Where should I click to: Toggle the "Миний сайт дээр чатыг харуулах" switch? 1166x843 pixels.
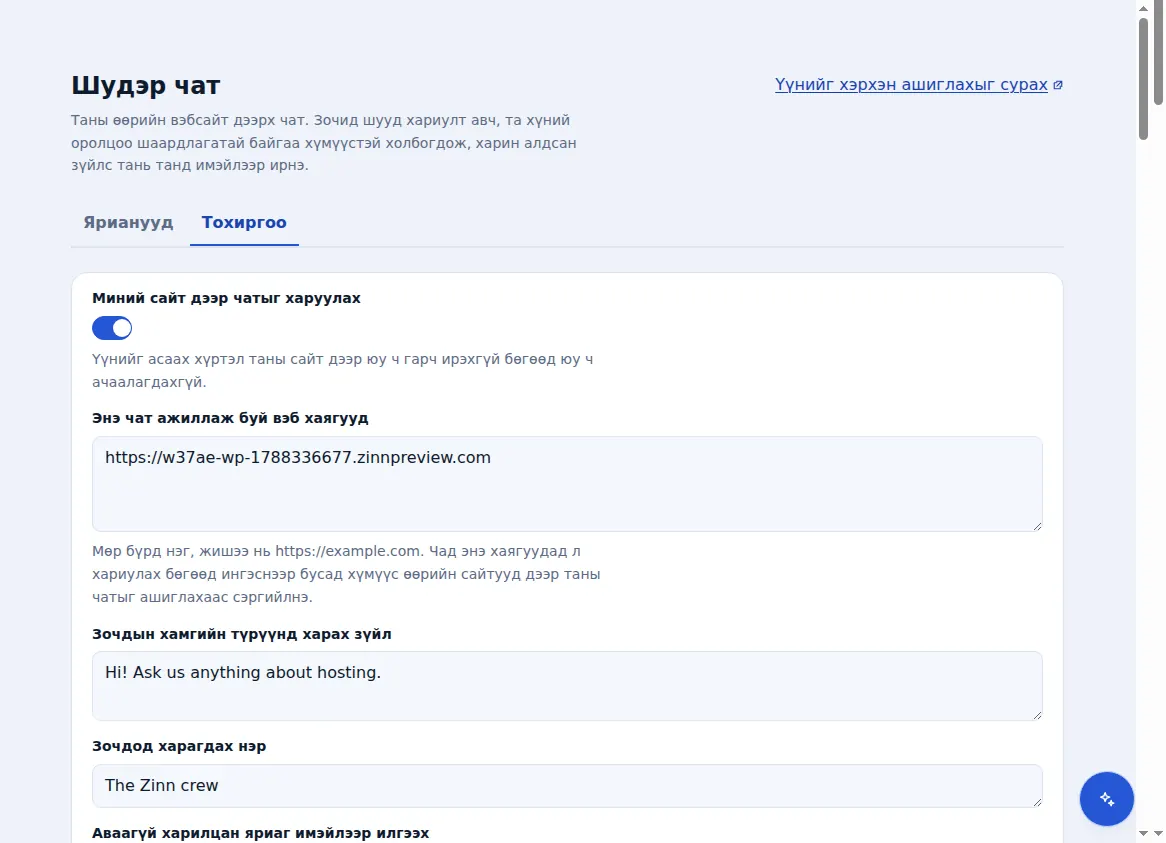coord(112,328)
